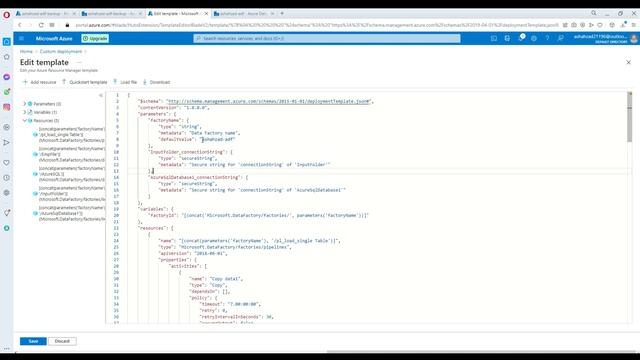Click the editor vertical scrollbar thumb
The height and width of the screenshot is (360, 640).
point(629,118)
